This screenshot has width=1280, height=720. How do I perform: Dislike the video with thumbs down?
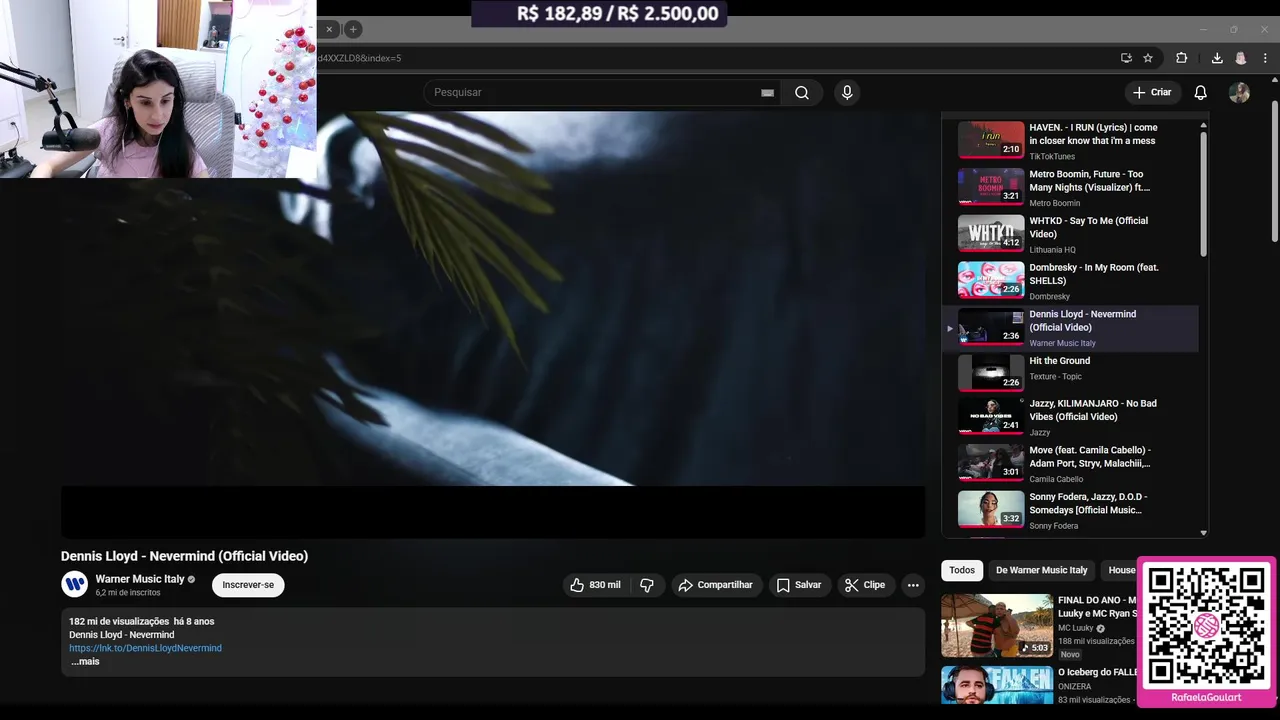647,585
